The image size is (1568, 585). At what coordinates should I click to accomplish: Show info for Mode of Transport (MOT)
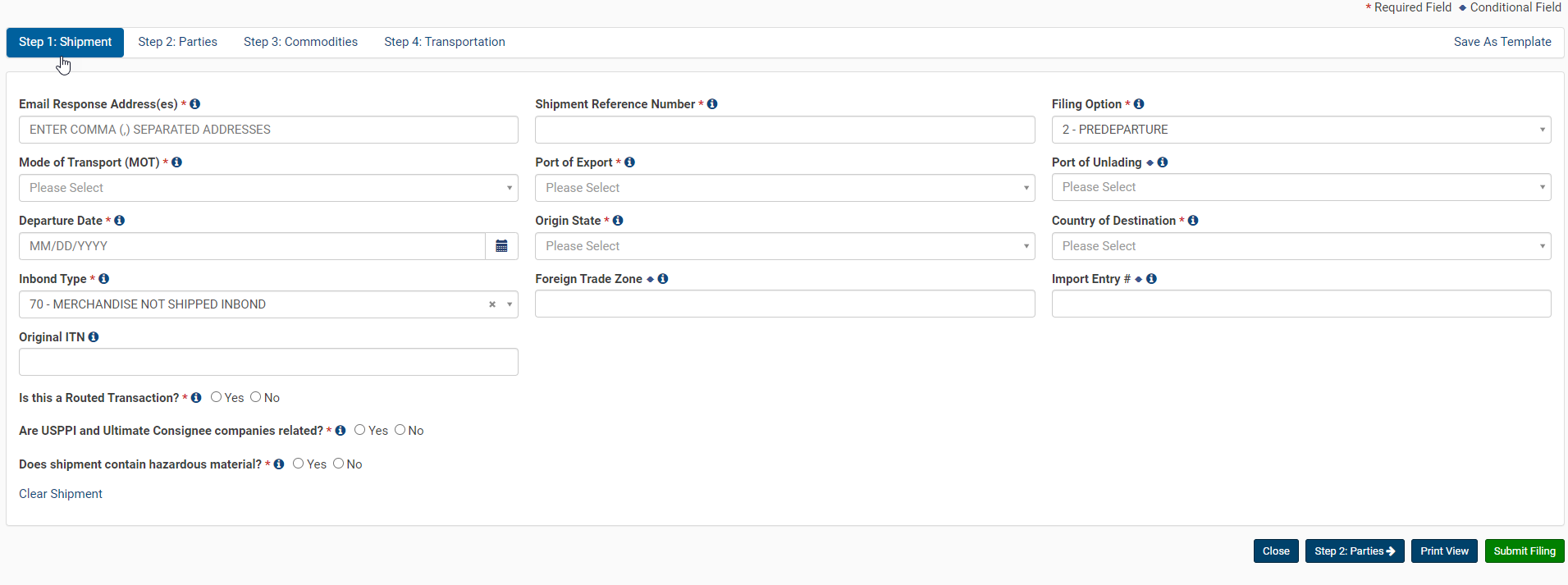coord(176,162)
